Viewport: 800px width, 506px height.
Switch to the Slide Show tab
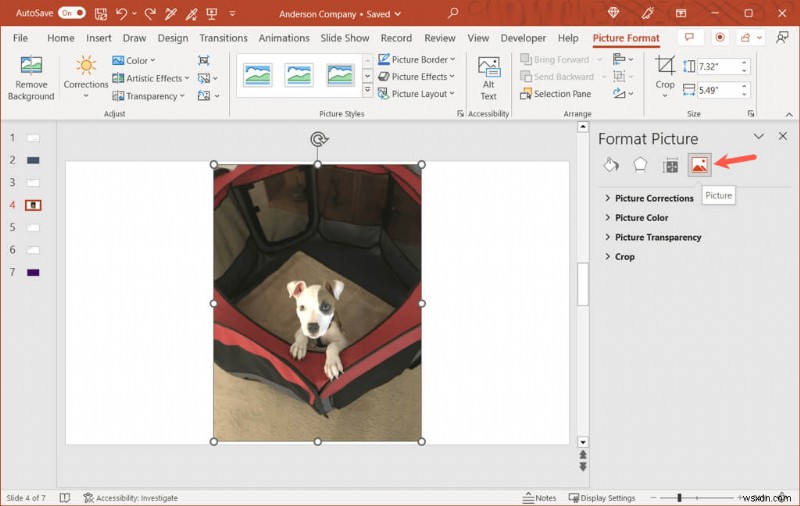344,38
